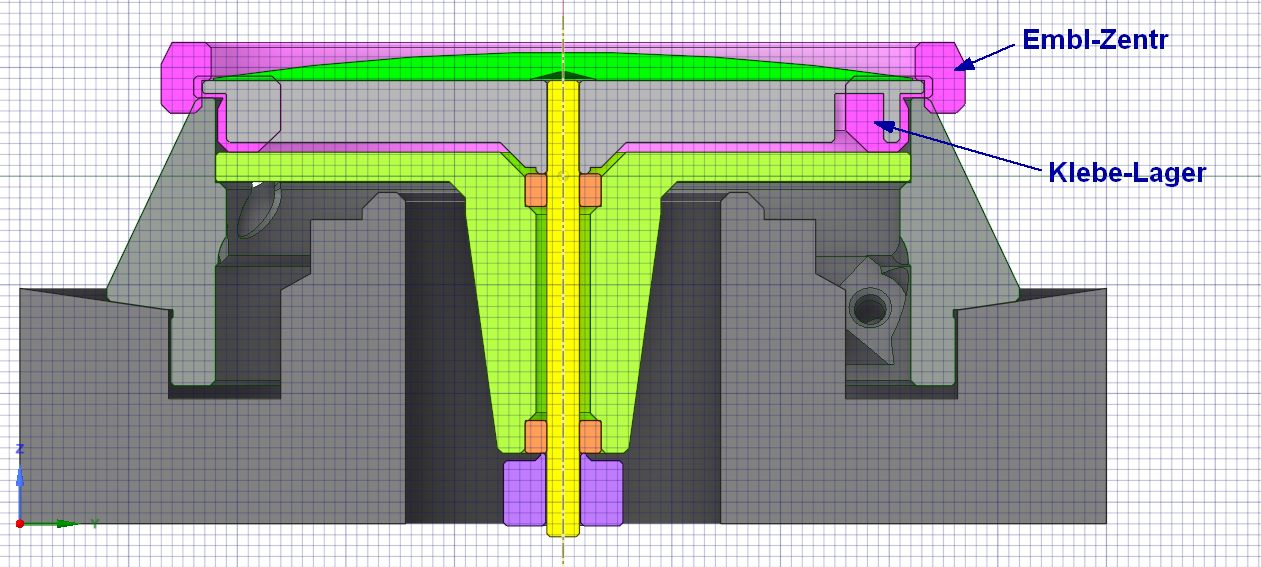This screenshot has width=1261, height=567.
Task: Click the Embl-Zentr annotation label
Action: (1094, 39)
